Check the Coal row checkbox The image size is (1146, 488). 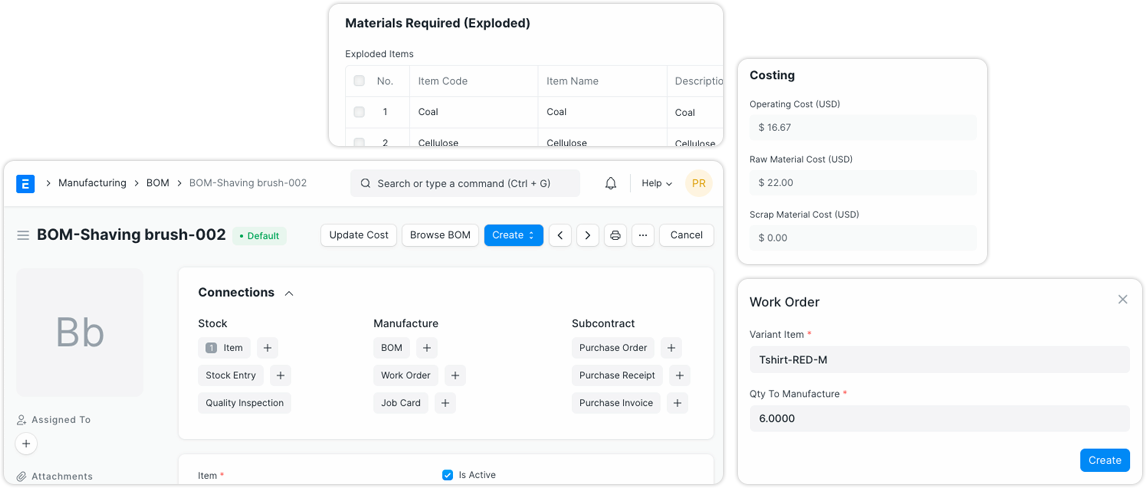359,112
